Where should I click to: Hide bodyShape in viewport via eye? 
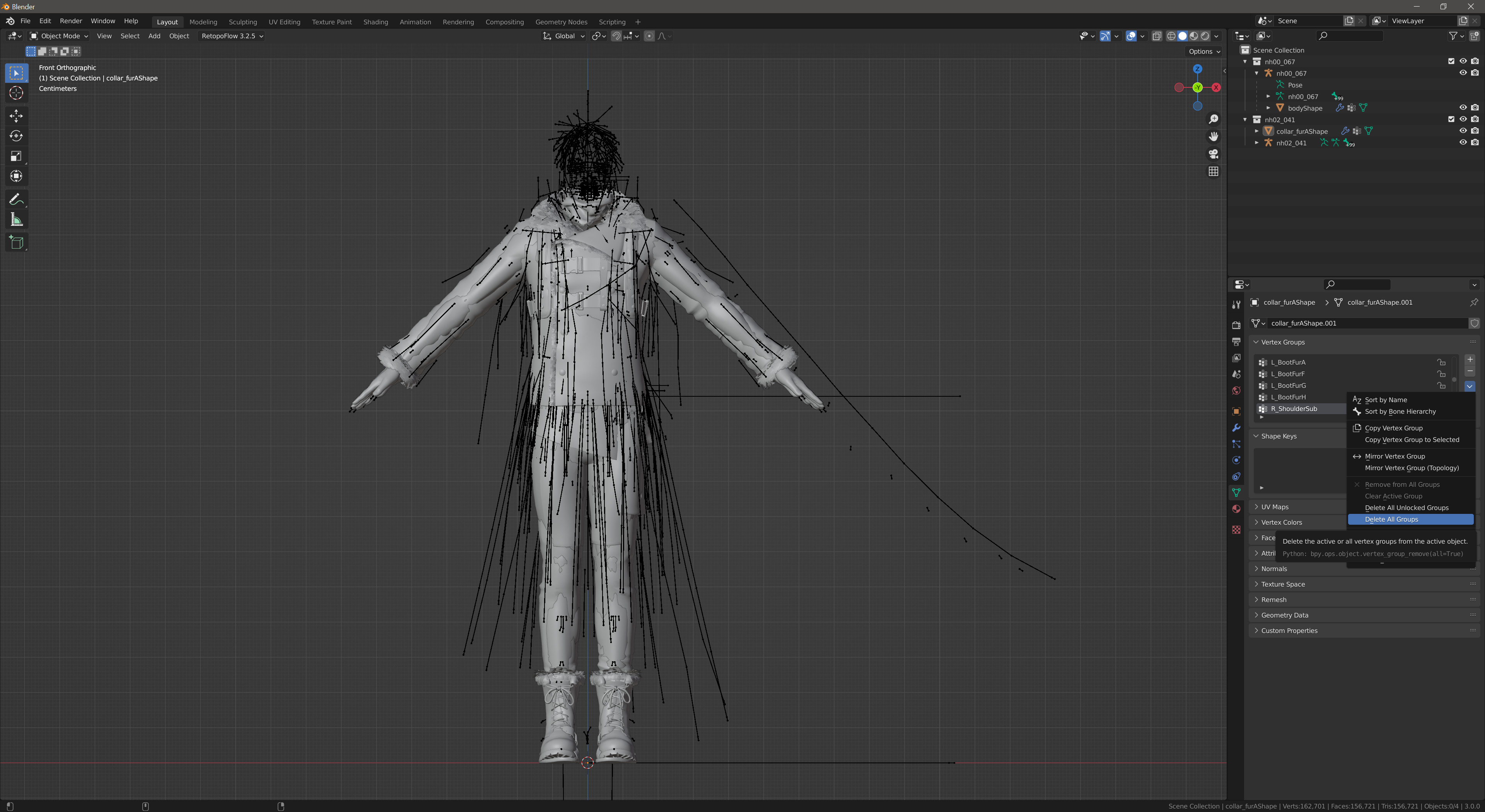1463,108
